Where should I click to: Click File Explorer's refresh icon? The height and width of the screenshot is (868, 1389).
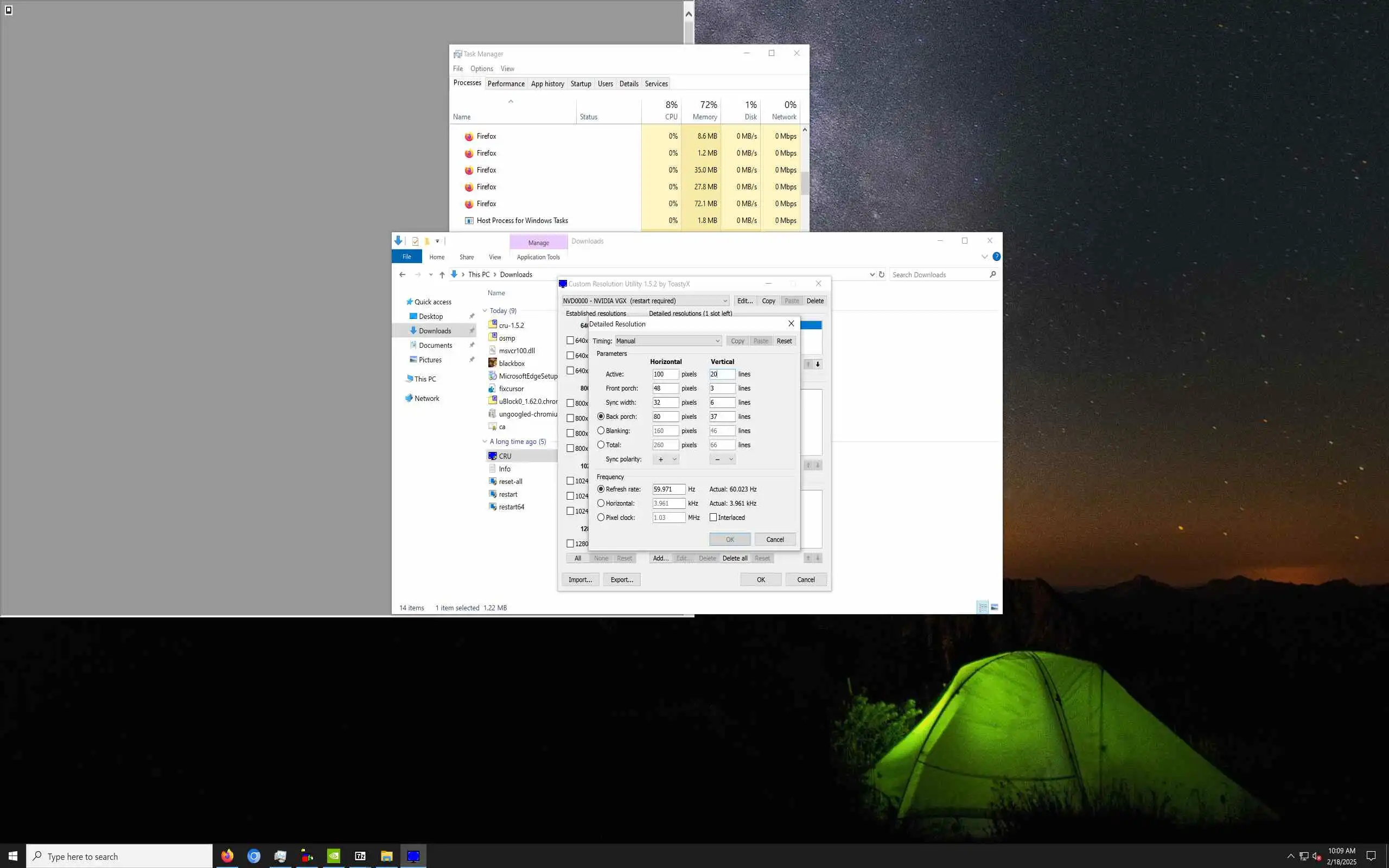(x=882, y=275)
